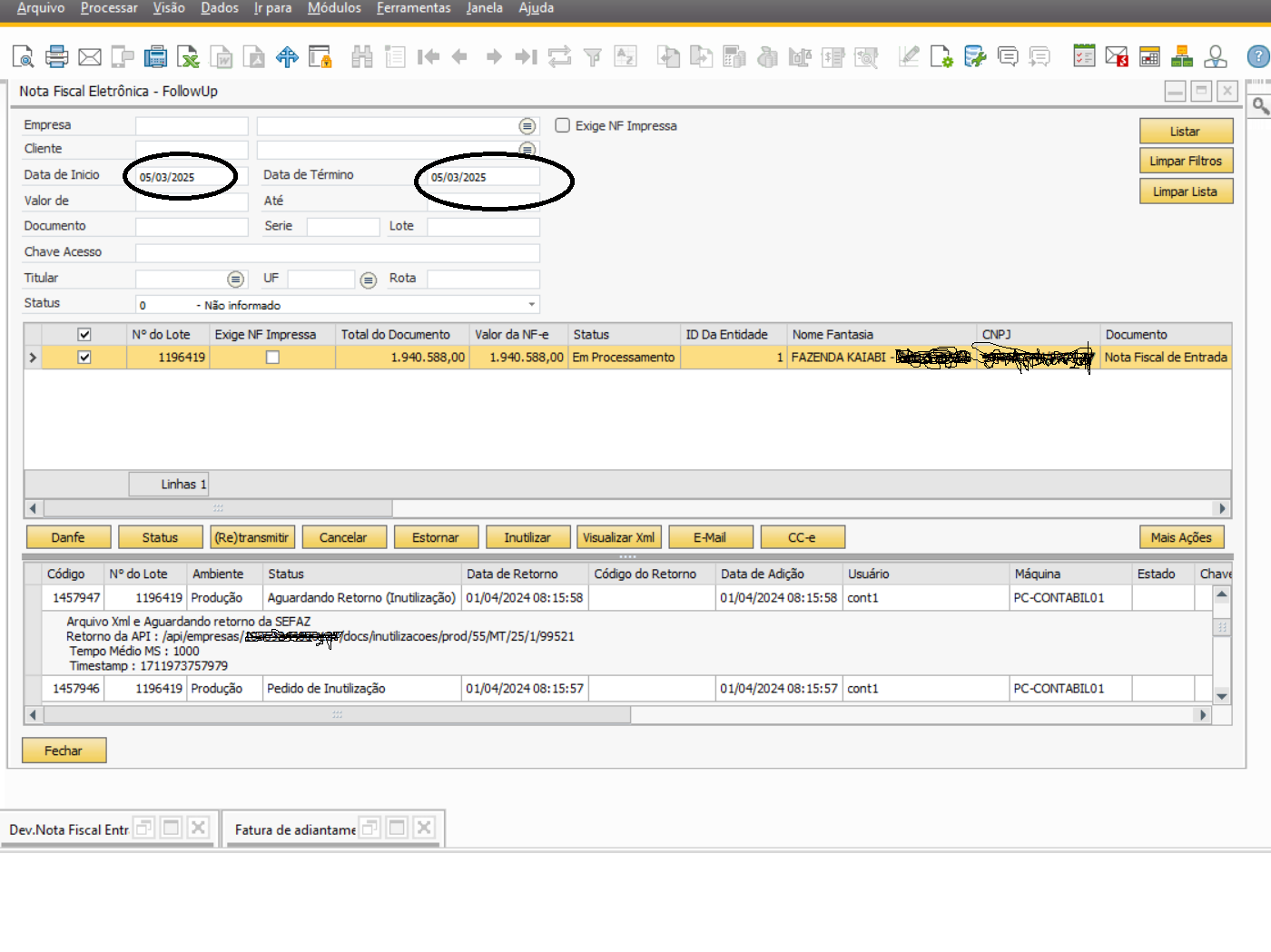Open Messages/Alerts speech bubble icon
The height and width of the screenshot is (952, 1271).
tap(1008, 57)
